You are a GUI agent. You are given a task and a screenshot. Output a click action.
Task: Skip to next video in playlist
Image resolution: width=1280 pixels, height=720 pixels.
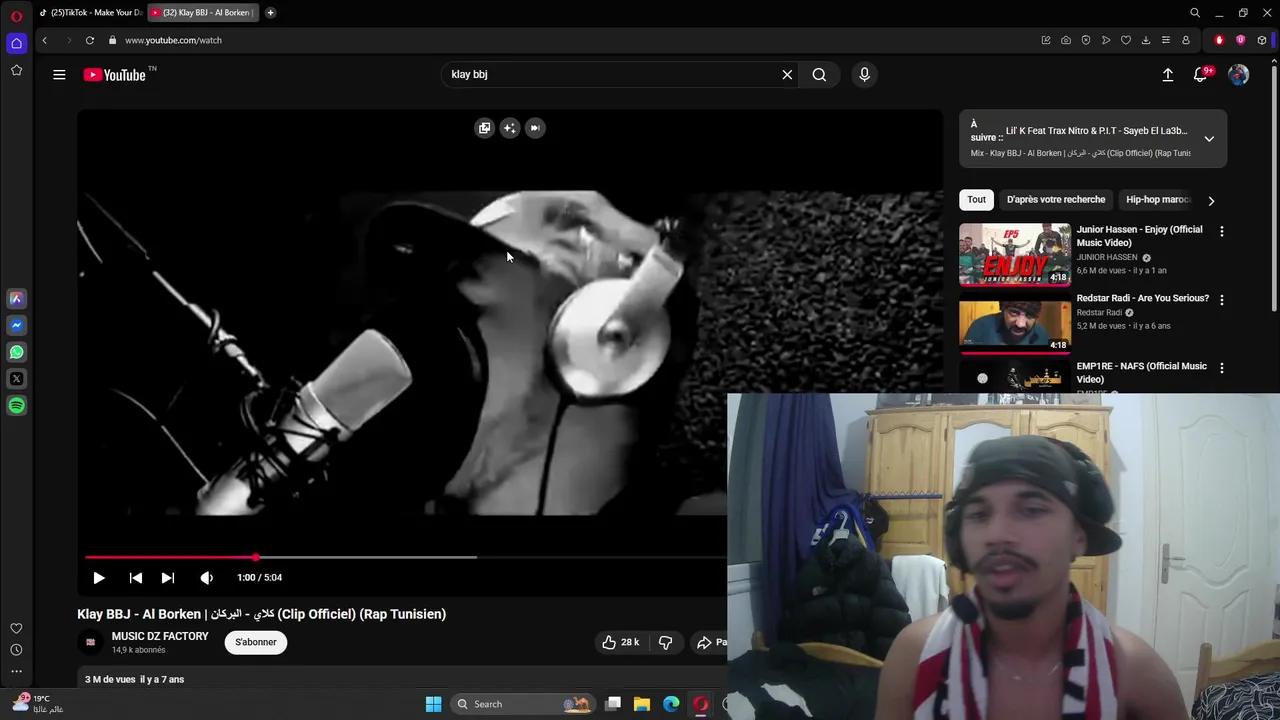point(168,577)
